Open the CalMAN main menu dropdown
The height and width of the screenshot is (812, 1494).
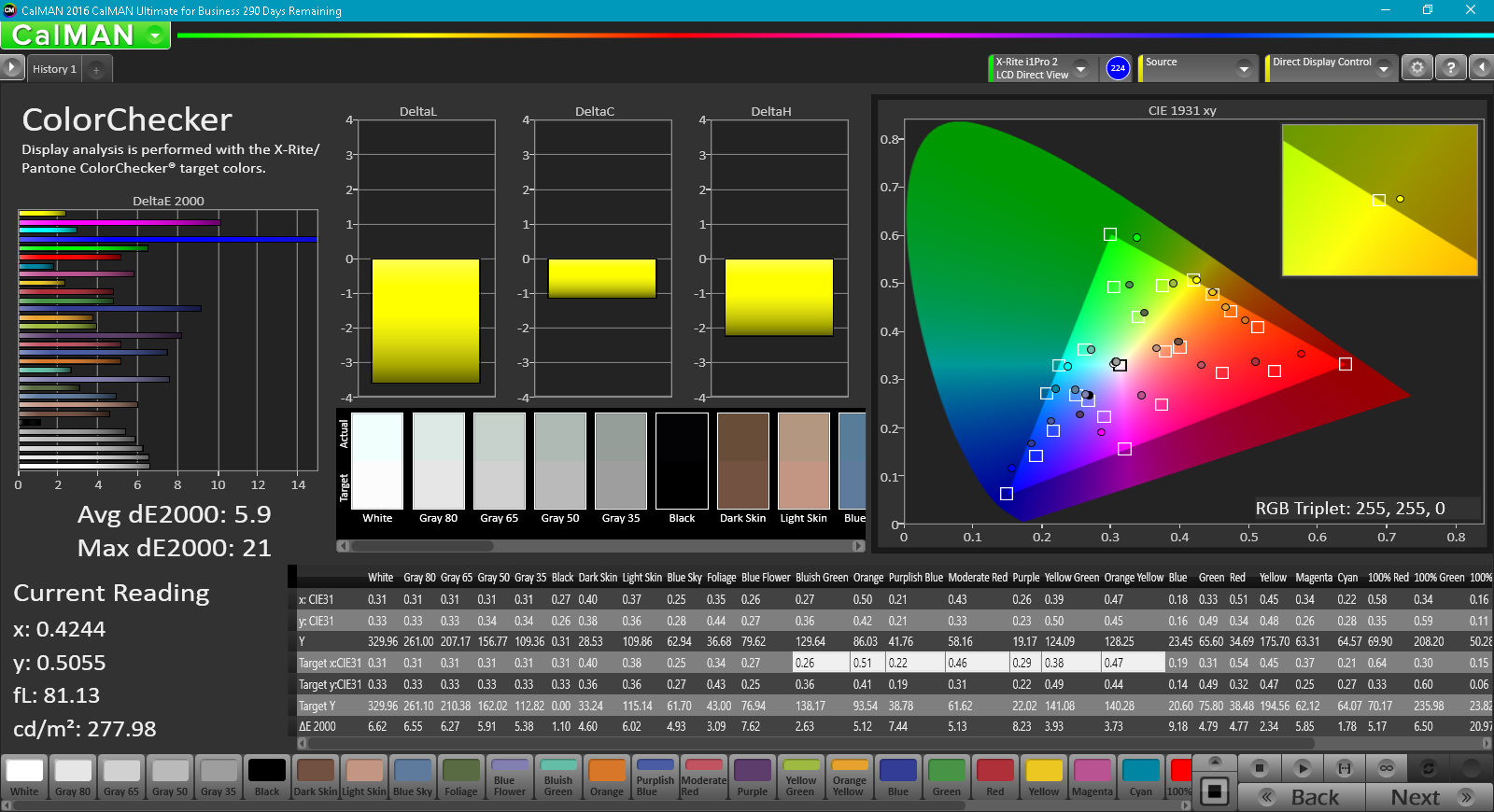[x=155, y=35]
